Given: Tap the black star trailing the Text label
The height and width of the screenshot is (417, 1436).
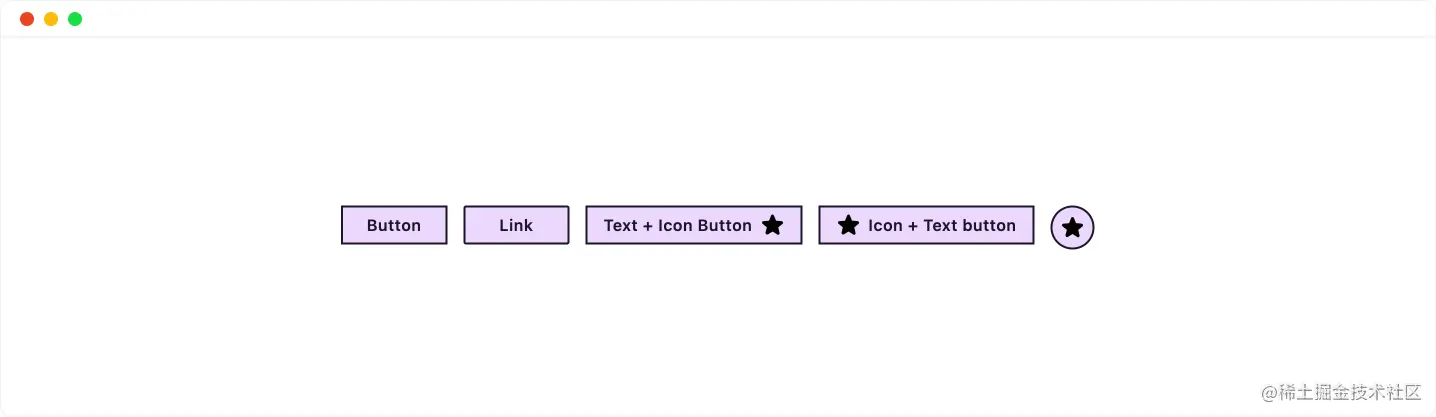Looking at the screenshot, I should [x=772, y=225].
